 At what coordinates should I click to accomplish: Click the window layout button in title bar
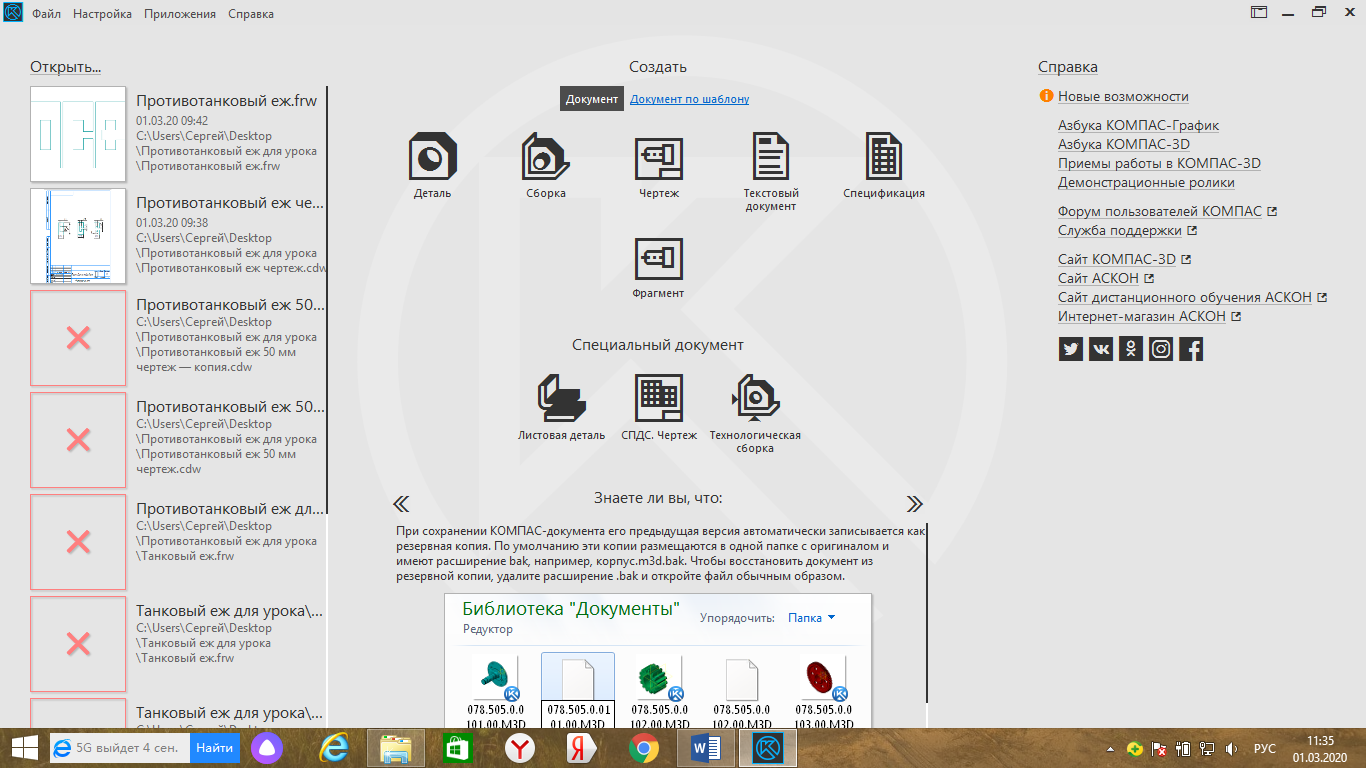point(1259,13)
